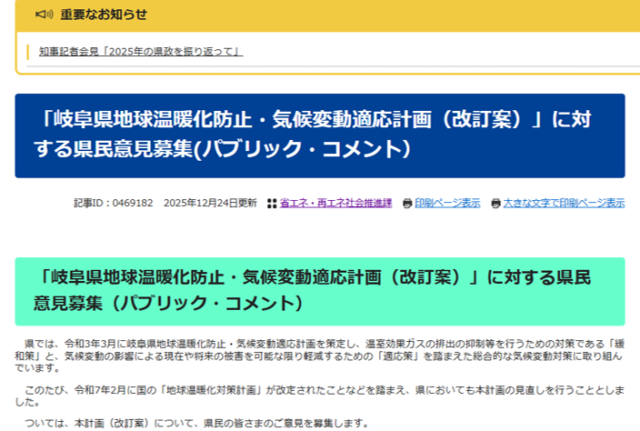Click the printer icon before 印刷ページ表示
The image size is (640, 431).
click(407, 203)
